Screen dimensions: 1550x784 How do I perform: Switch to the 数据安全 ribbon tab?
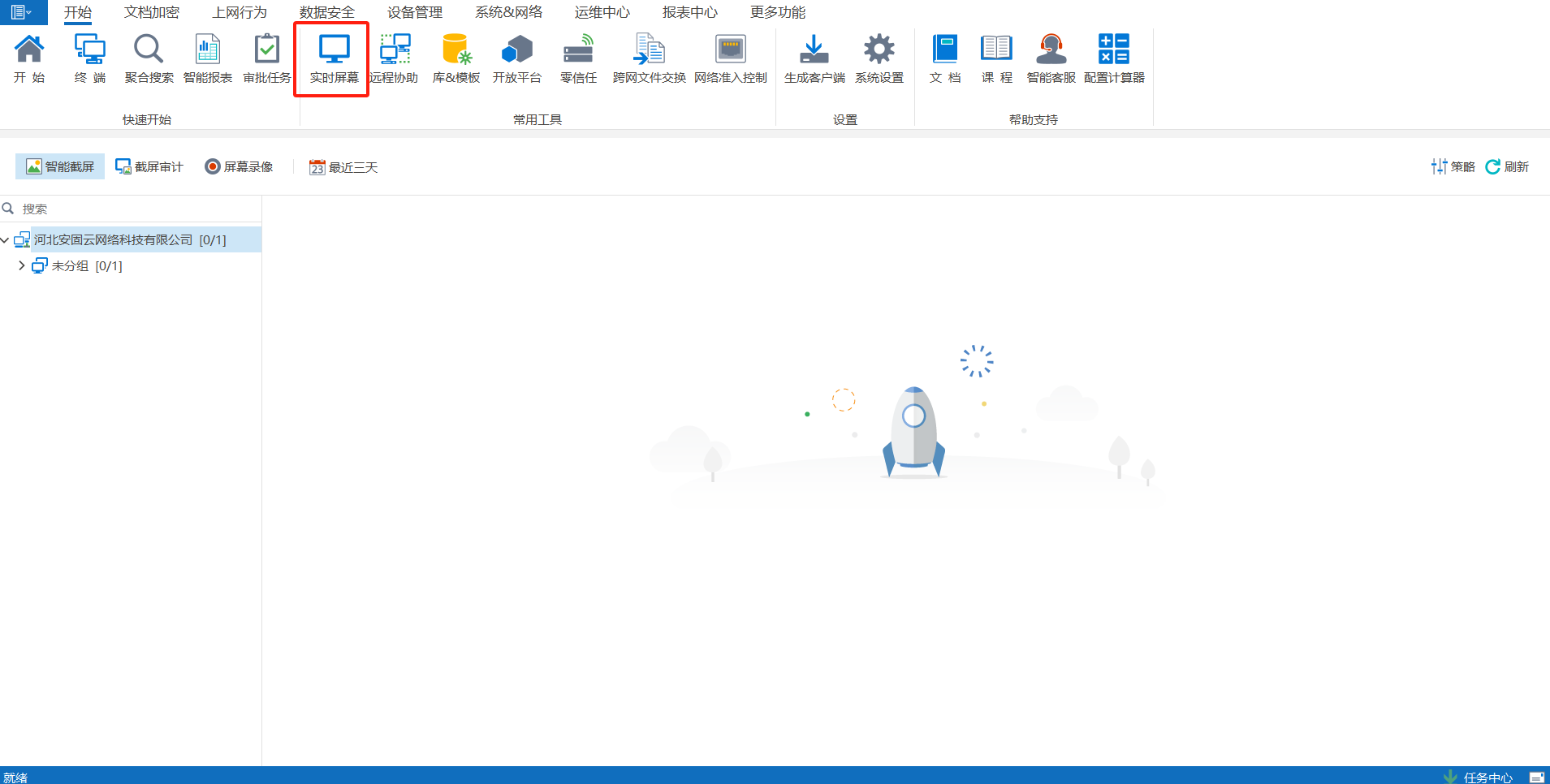tap(326, 12)
